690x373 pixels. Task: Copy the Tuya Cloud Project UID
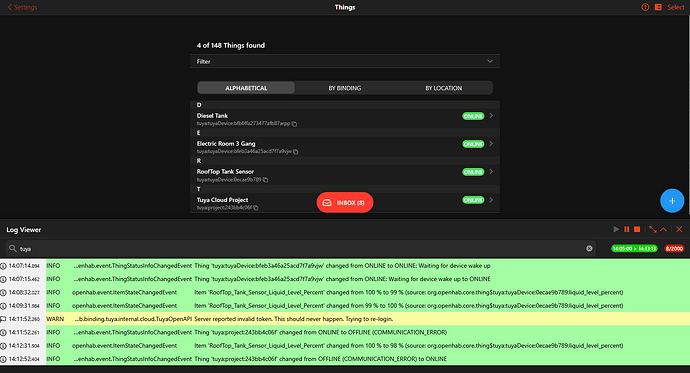point(256,208)
